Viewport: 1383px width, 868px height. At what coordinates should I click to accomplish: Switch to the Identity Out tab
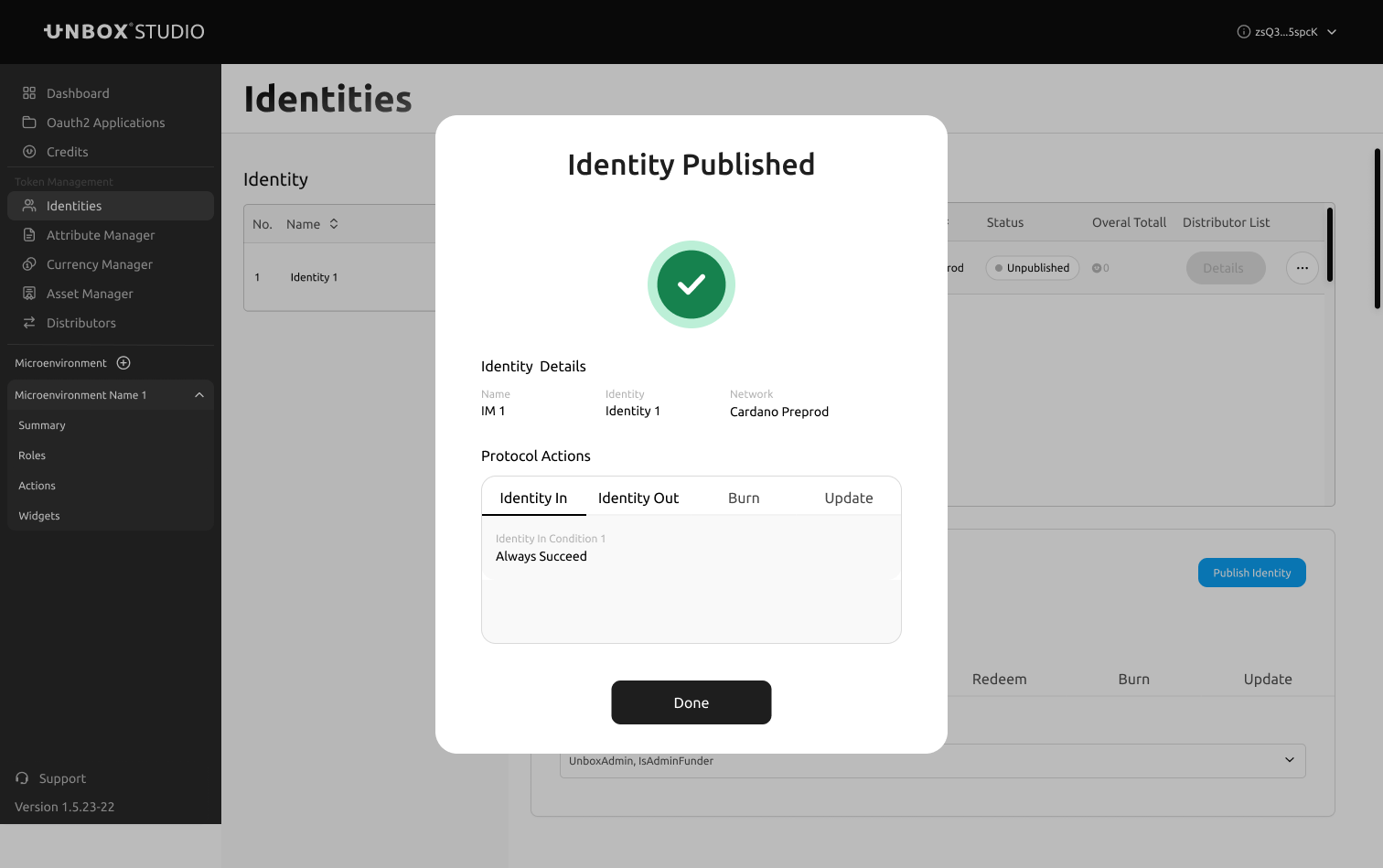click(x=638, y=498)
